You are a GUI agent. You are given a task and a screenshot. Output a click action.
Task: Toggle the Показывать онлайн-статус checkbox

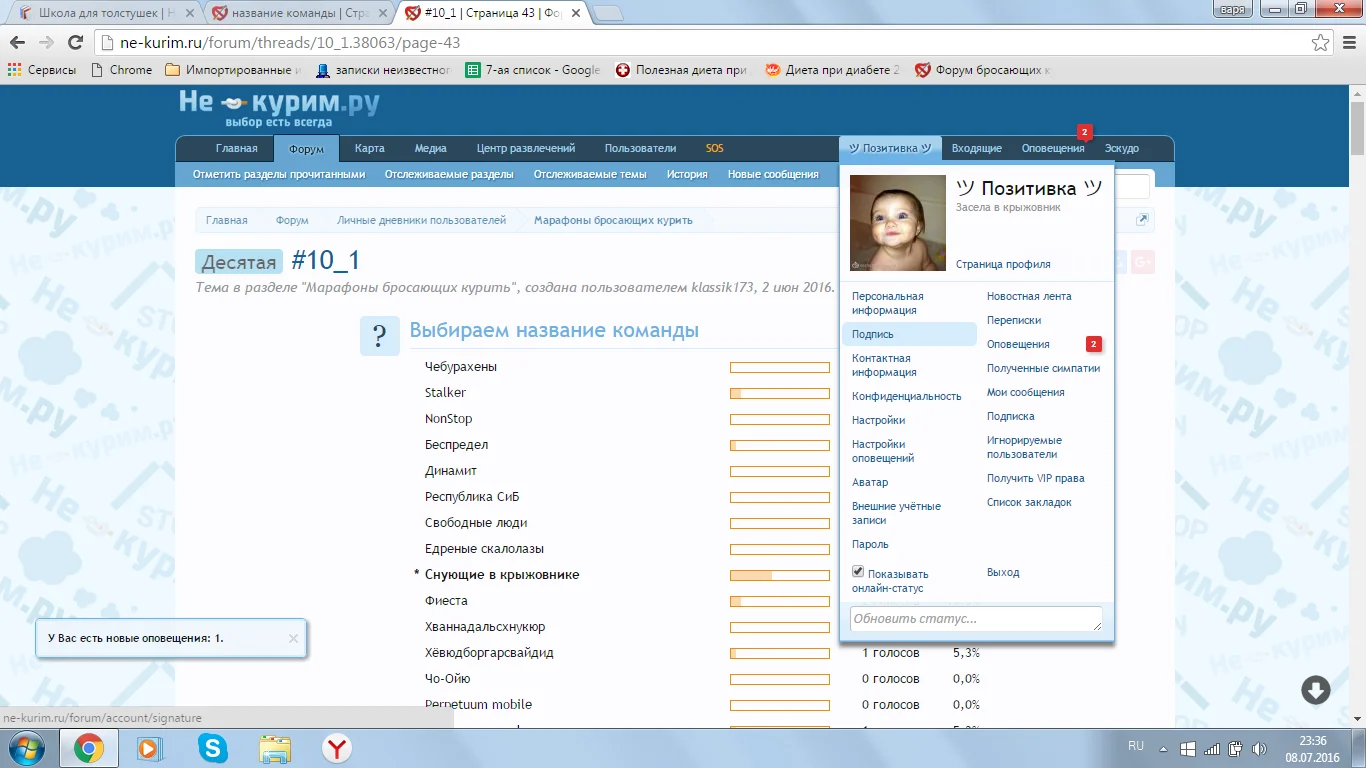click(x=858, y=572)
